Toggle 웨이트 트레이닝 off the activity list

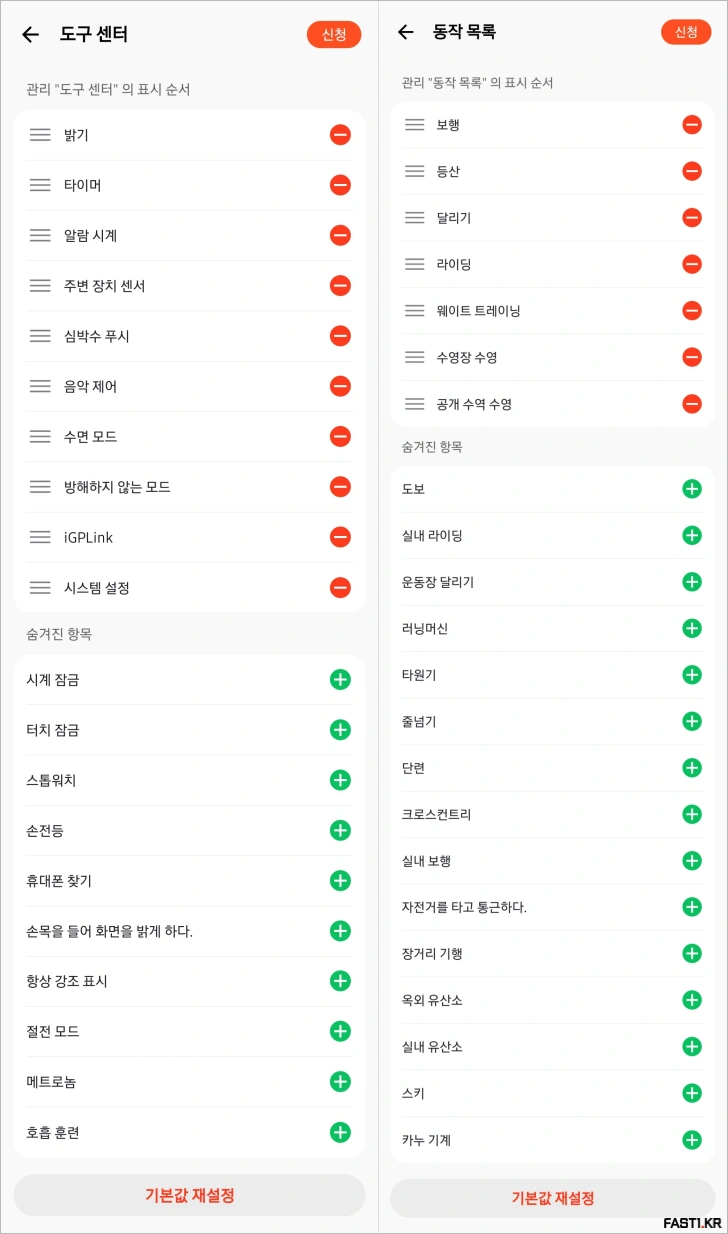[x=692, y=310]
